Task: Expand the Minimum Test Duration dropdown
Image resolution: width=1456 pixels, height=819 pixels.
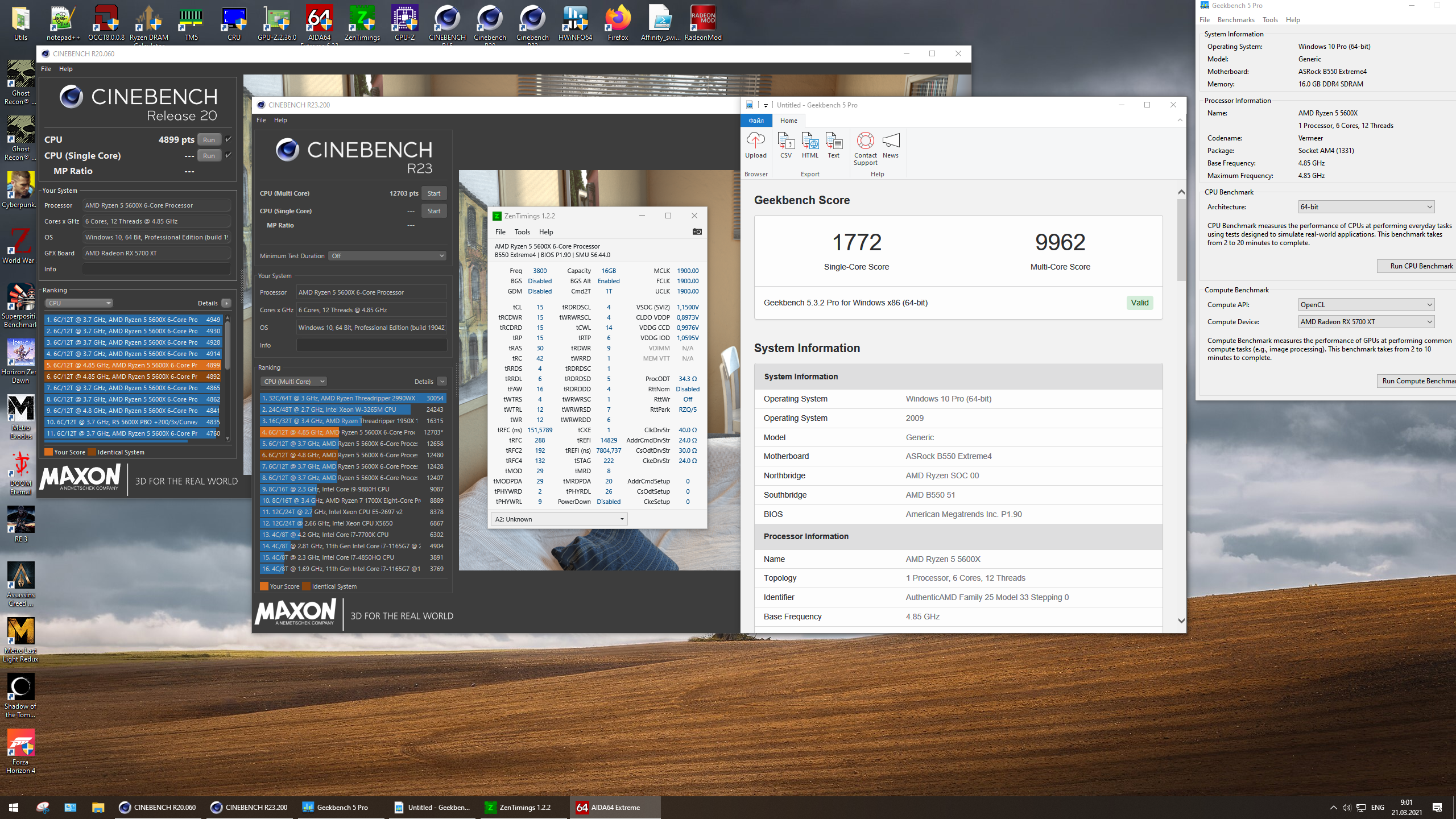Action: (387, 256)
